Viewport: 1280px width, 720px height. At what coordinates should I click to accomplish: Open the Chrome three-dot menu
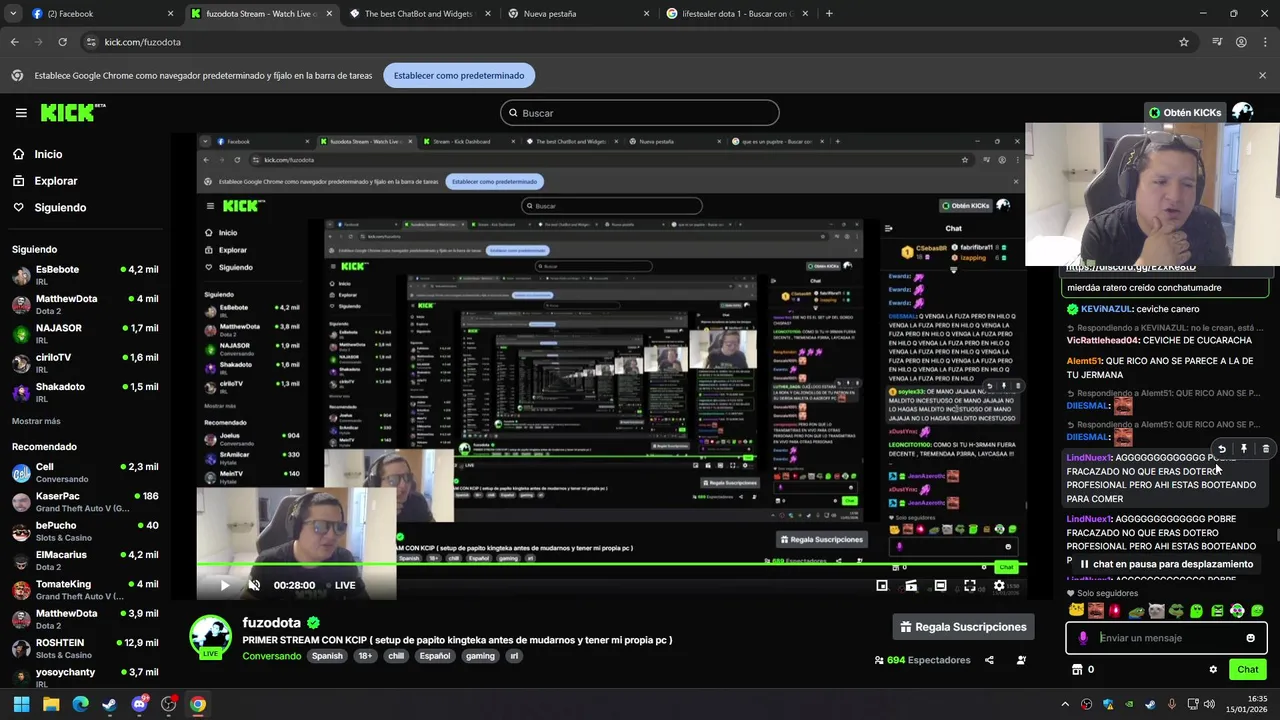(x=1264, y=42)
